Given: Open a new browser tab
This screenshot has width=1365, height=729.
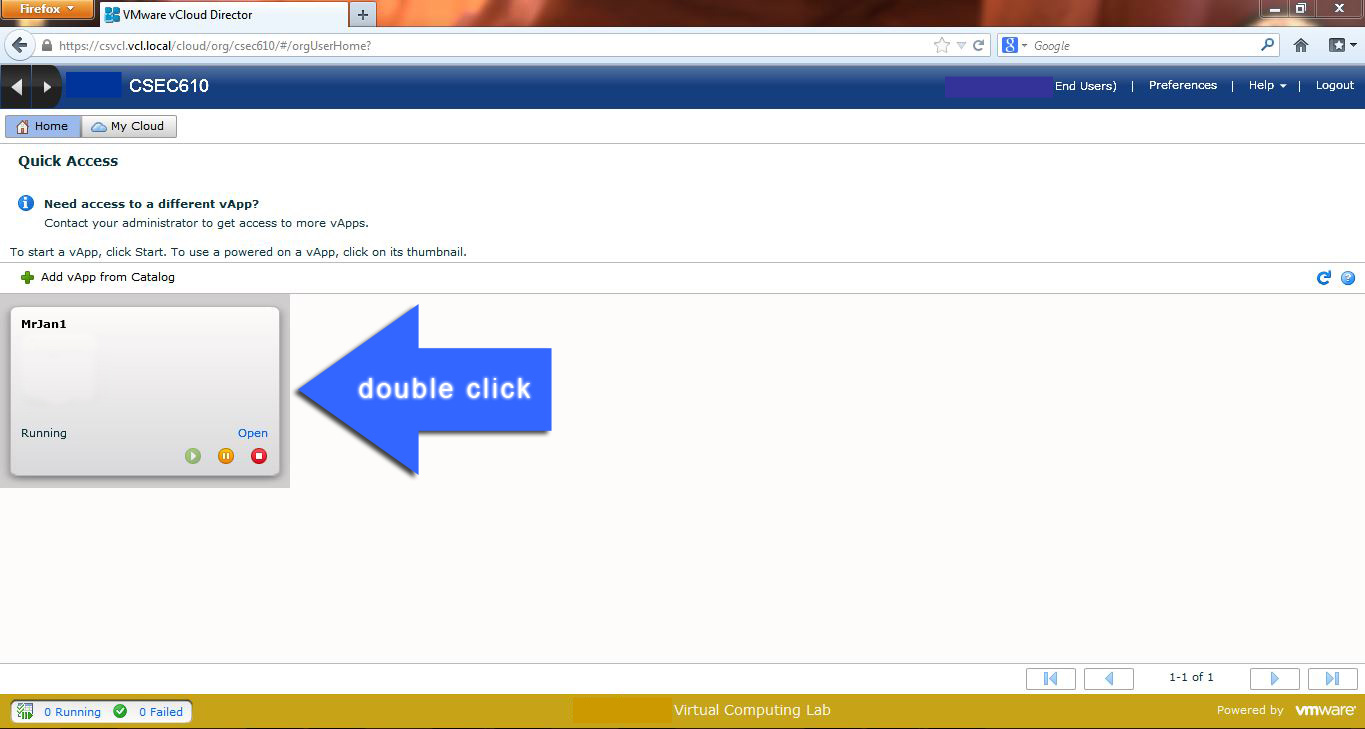Looking at the screenshot, I should point(363,14).
